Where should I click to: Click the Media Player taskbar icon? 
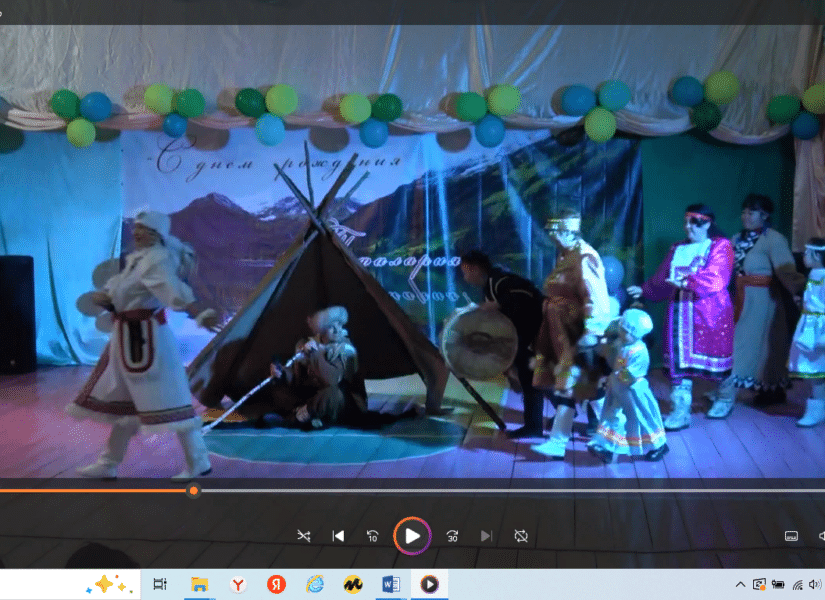429,584
